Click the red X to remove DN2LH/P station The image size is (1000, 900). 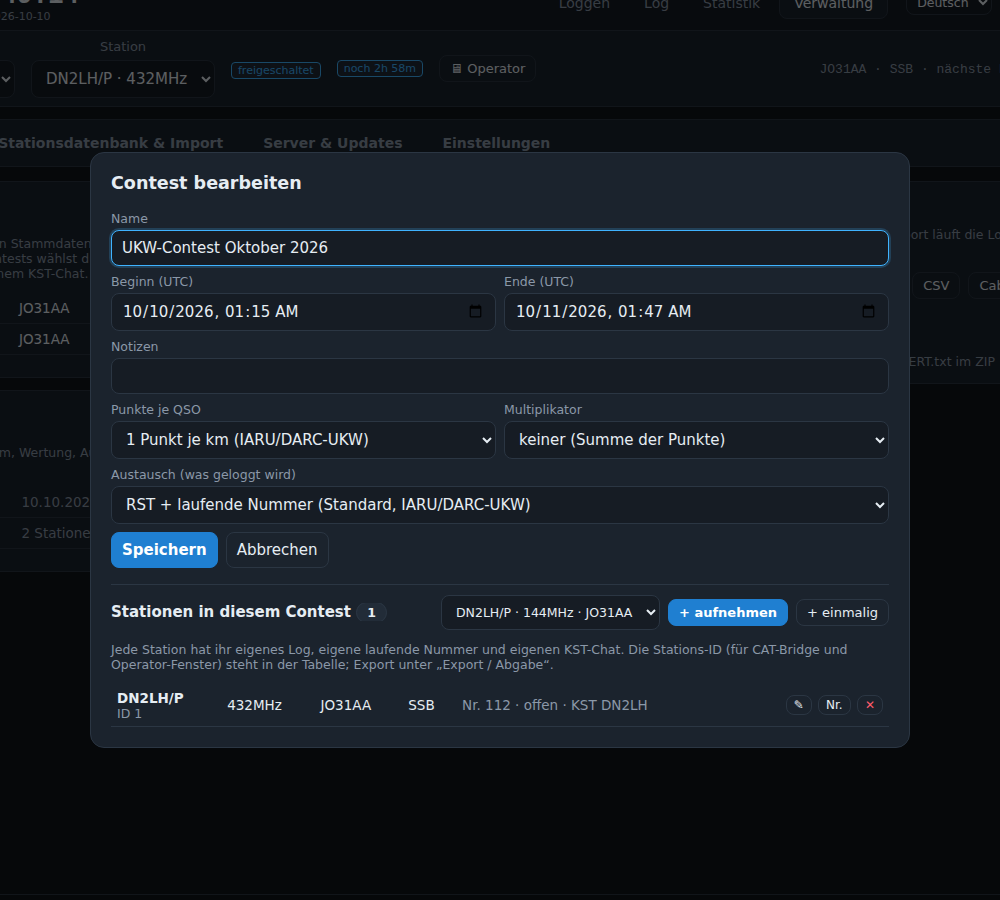870,705
